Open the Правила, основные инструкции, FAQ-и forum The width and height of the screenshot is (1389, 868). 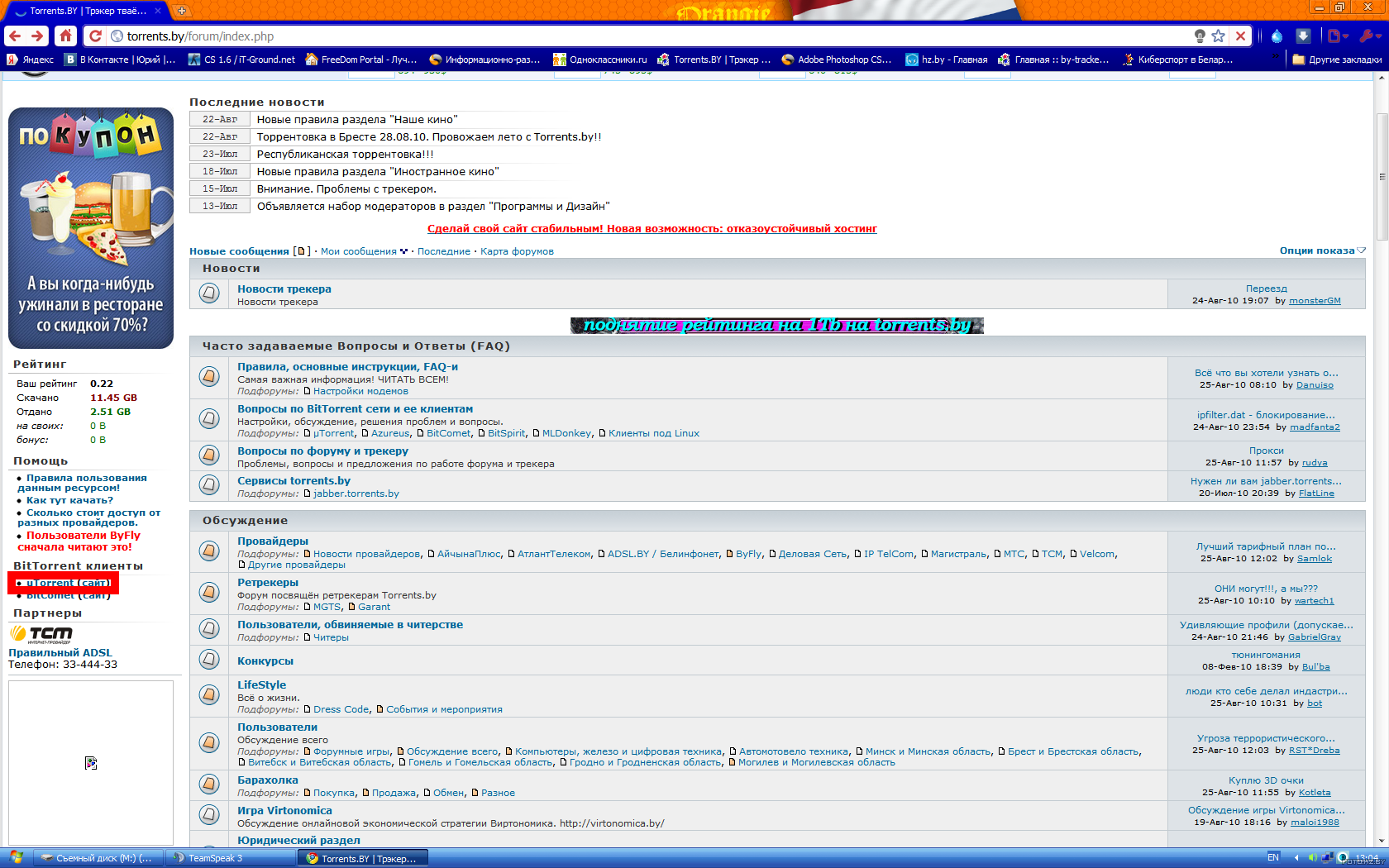(x=347, y=366)
